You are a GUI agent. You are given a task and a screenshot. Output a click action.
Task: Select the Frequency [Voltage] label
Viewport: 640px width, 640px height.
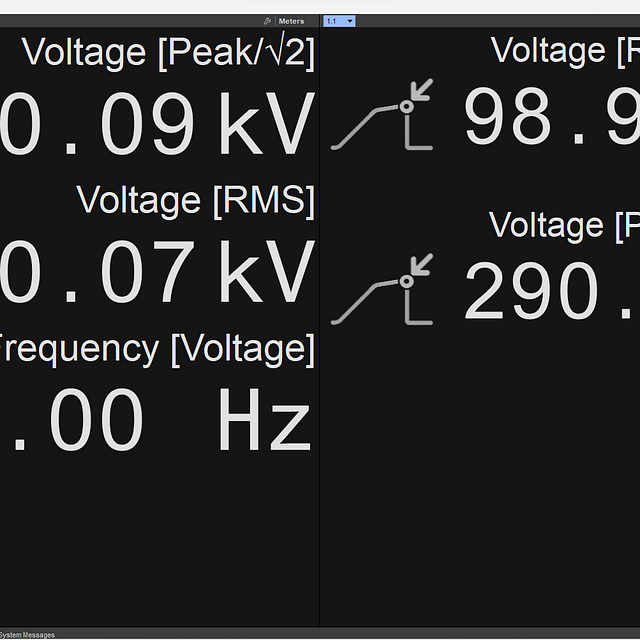pos(155,349)
